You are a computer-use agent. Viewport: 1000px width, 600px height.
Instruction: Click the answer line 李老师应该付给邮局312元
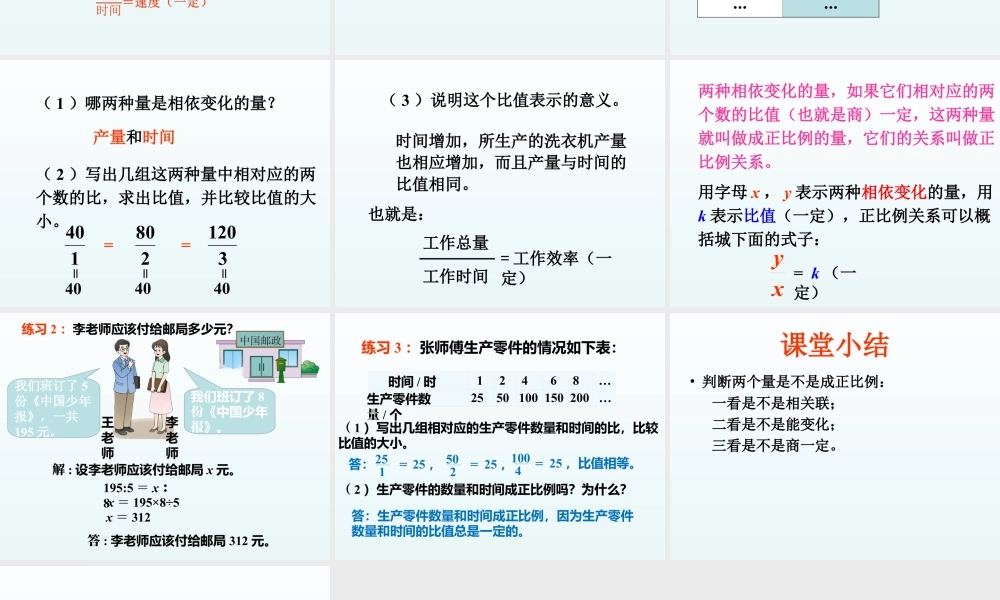[x=176, y=539]
